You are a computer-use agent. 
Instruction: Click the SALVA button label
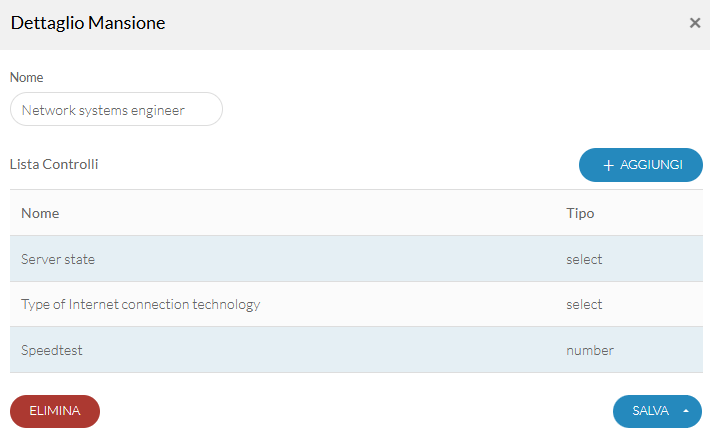point(650,411)
